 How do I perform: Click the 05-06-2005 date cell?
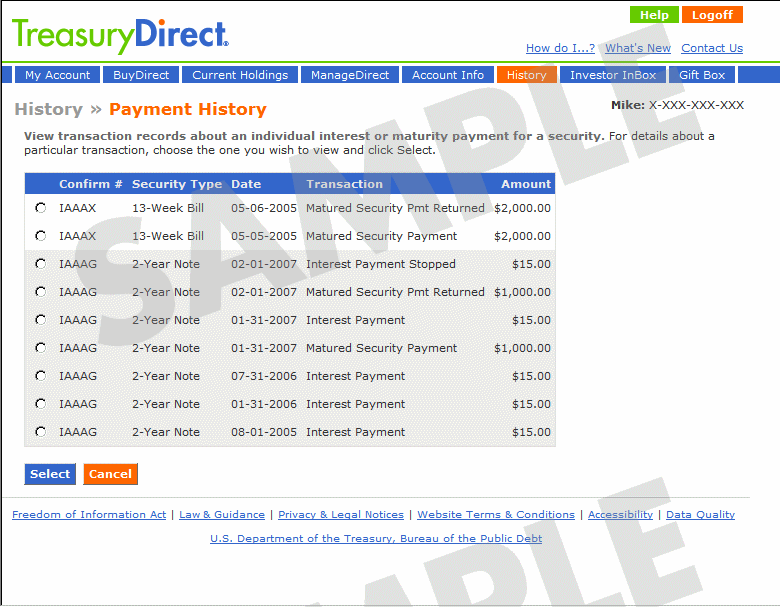pos(264,208)
